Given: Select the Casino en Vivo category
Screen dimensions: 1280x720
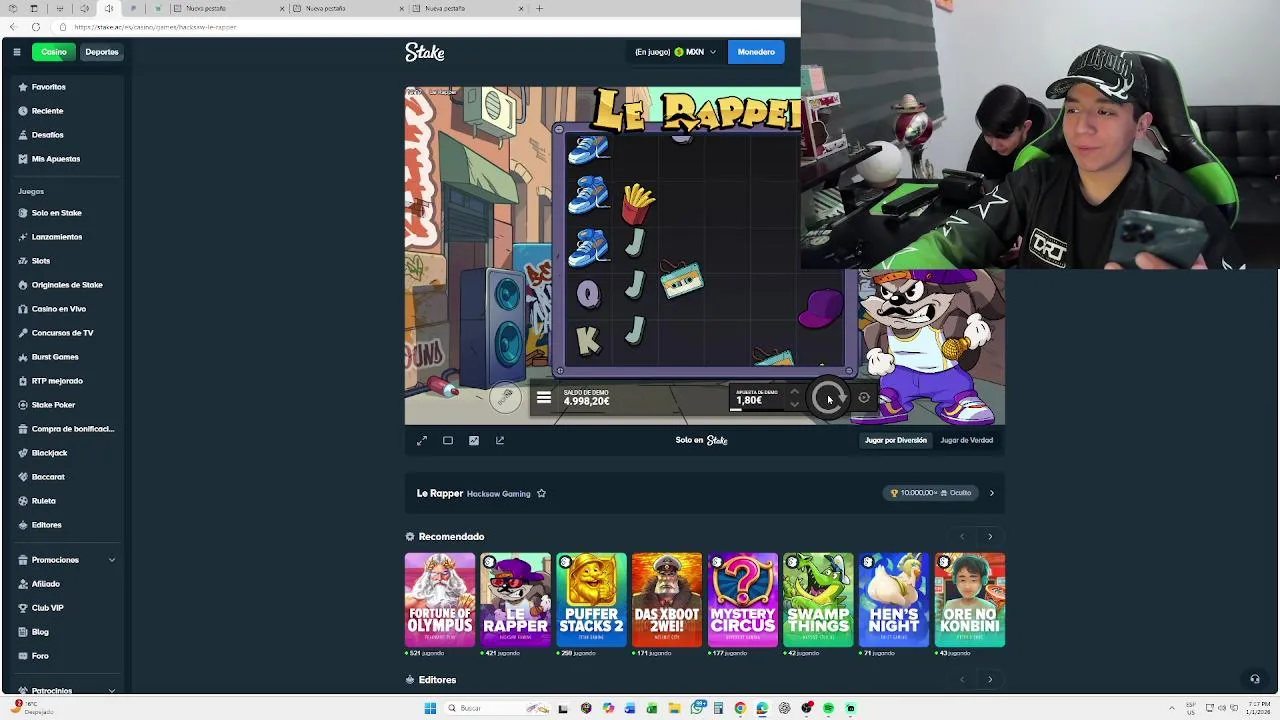Looking at the screenshot, I should [58, 309].
